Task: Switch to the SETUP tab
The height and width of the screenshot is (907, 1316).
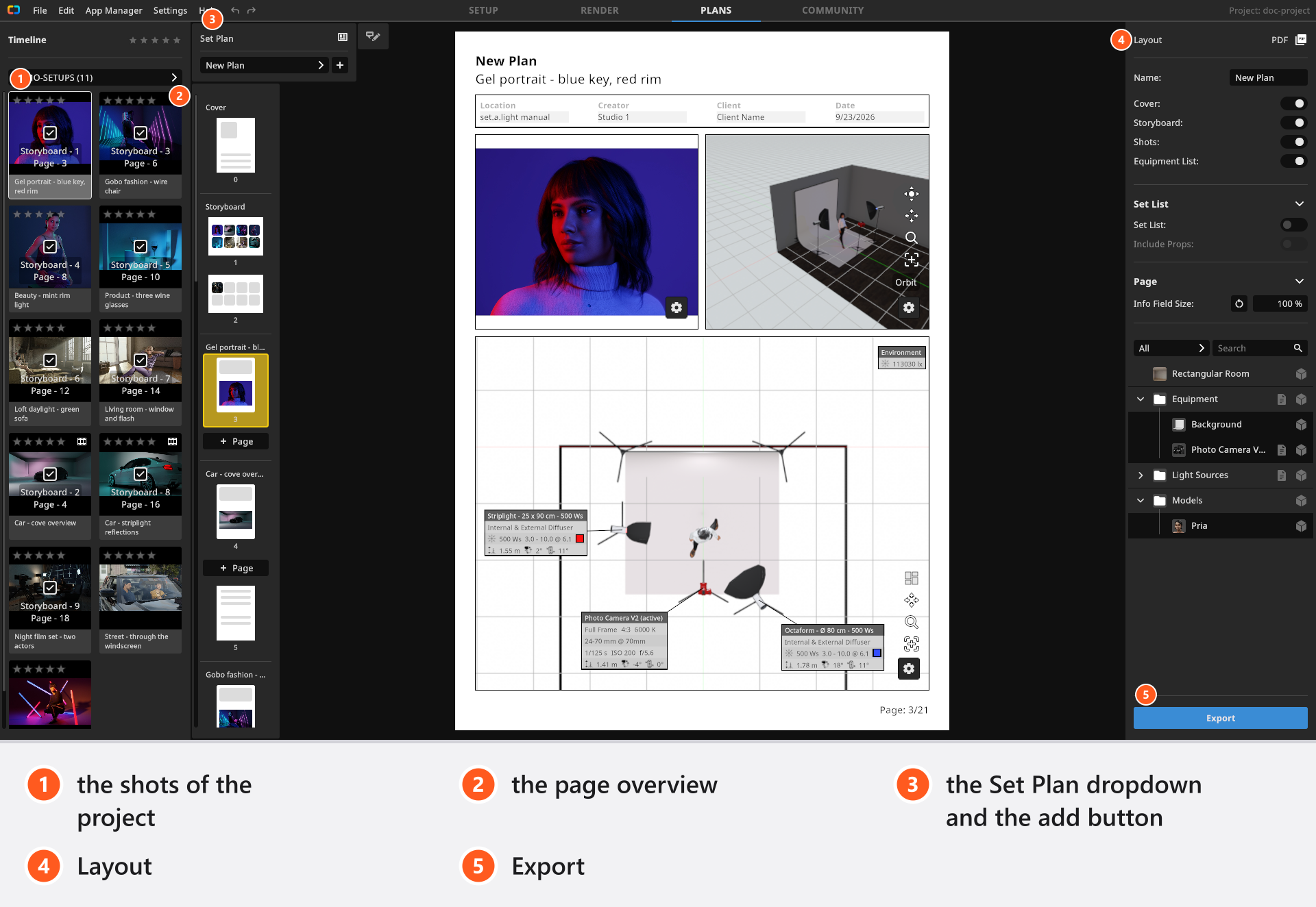Action: coord(483,10)
